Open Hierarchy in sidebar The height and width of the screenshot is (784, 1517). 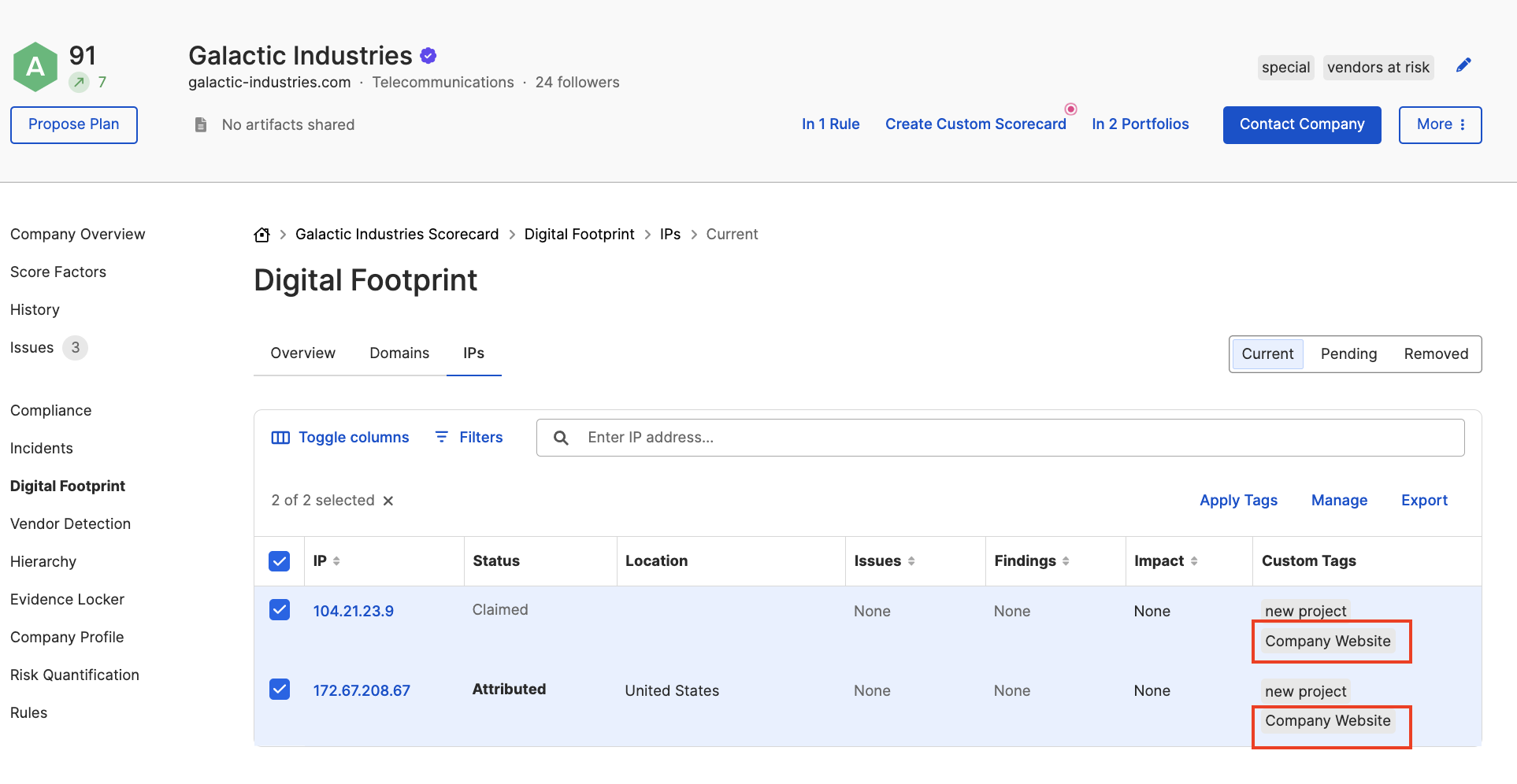(43, 562)
